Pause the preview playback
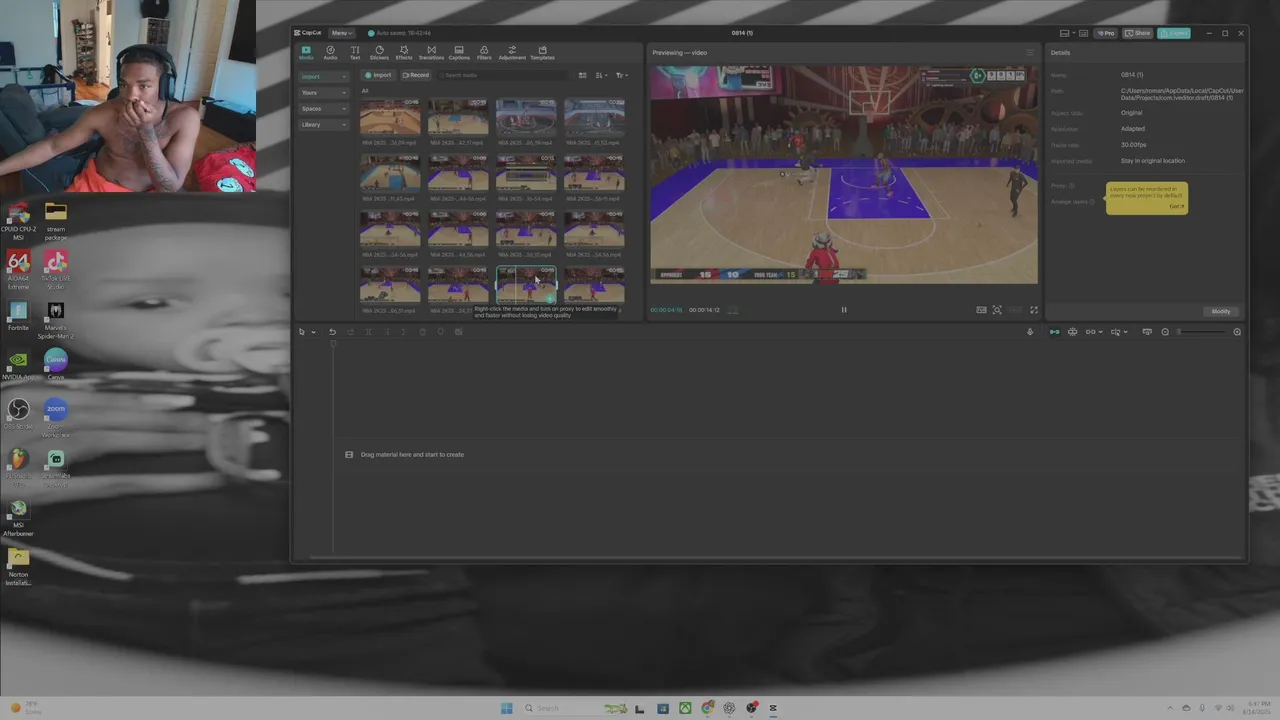The width and height of the screenshot is (1280, 720). coord(843,310)
